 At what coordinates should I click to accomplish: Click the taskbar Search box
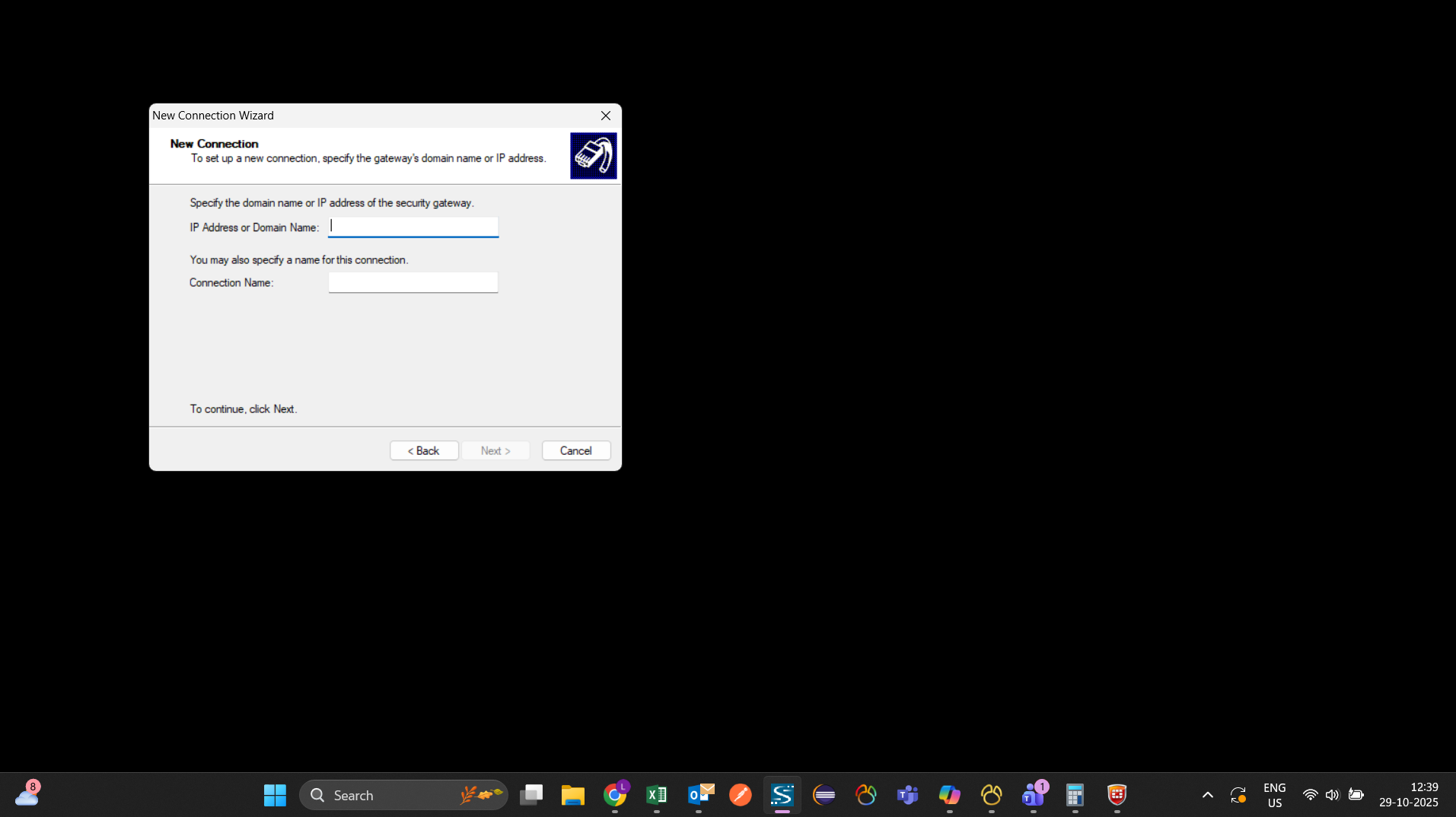403,795
